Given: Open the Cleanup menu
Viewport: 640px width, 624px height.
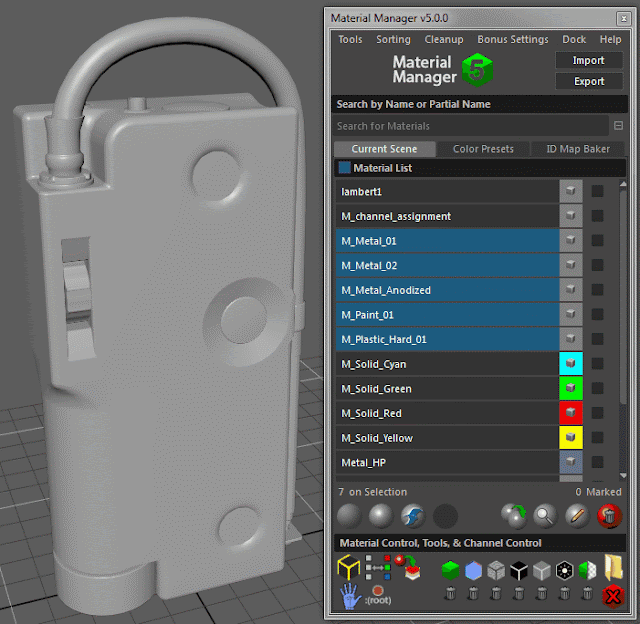Looking at the screenshot, I should pos(444,40).
